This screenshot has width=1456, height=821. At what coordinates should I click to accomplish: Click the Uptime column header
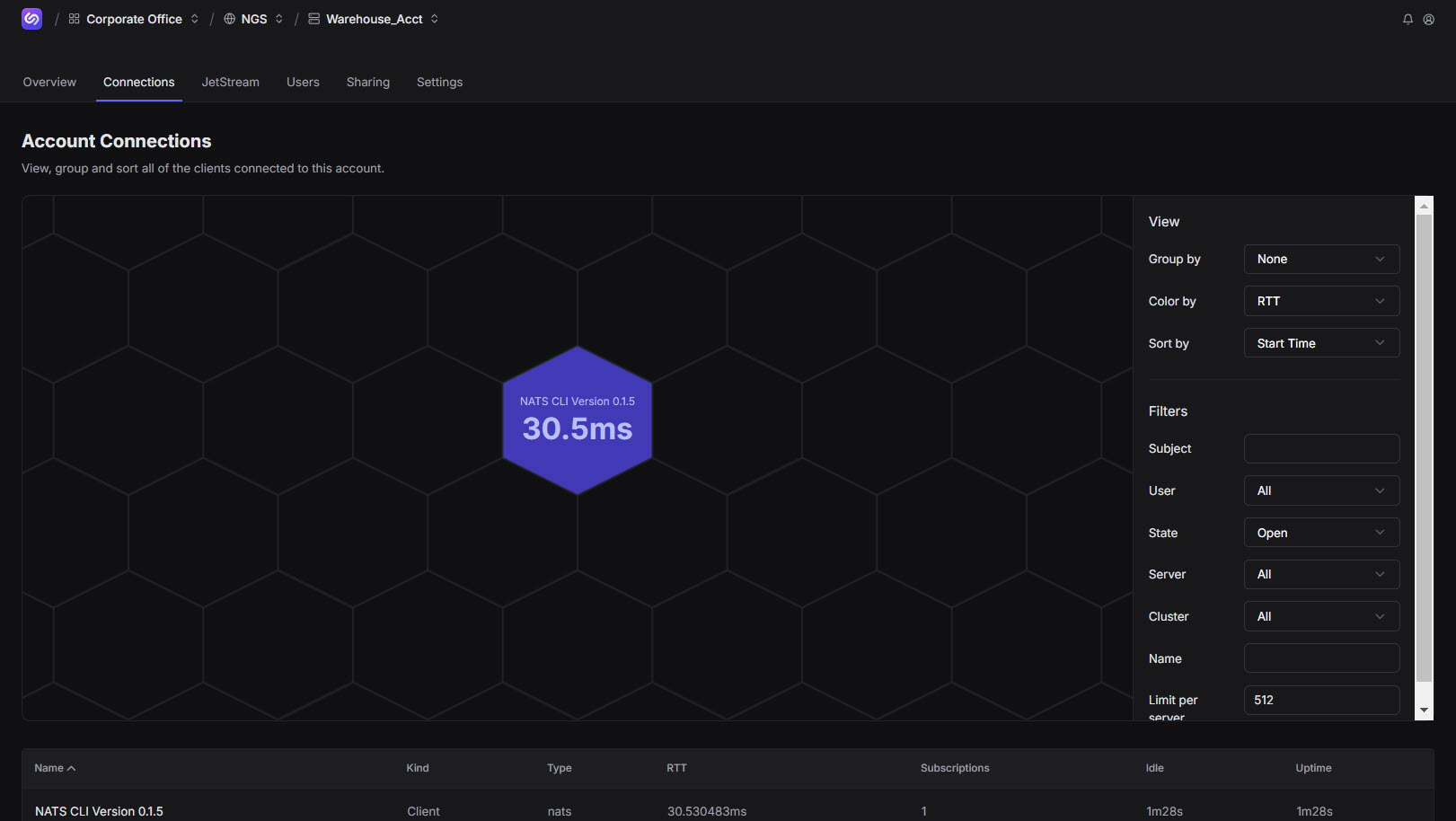[1313, 768]
